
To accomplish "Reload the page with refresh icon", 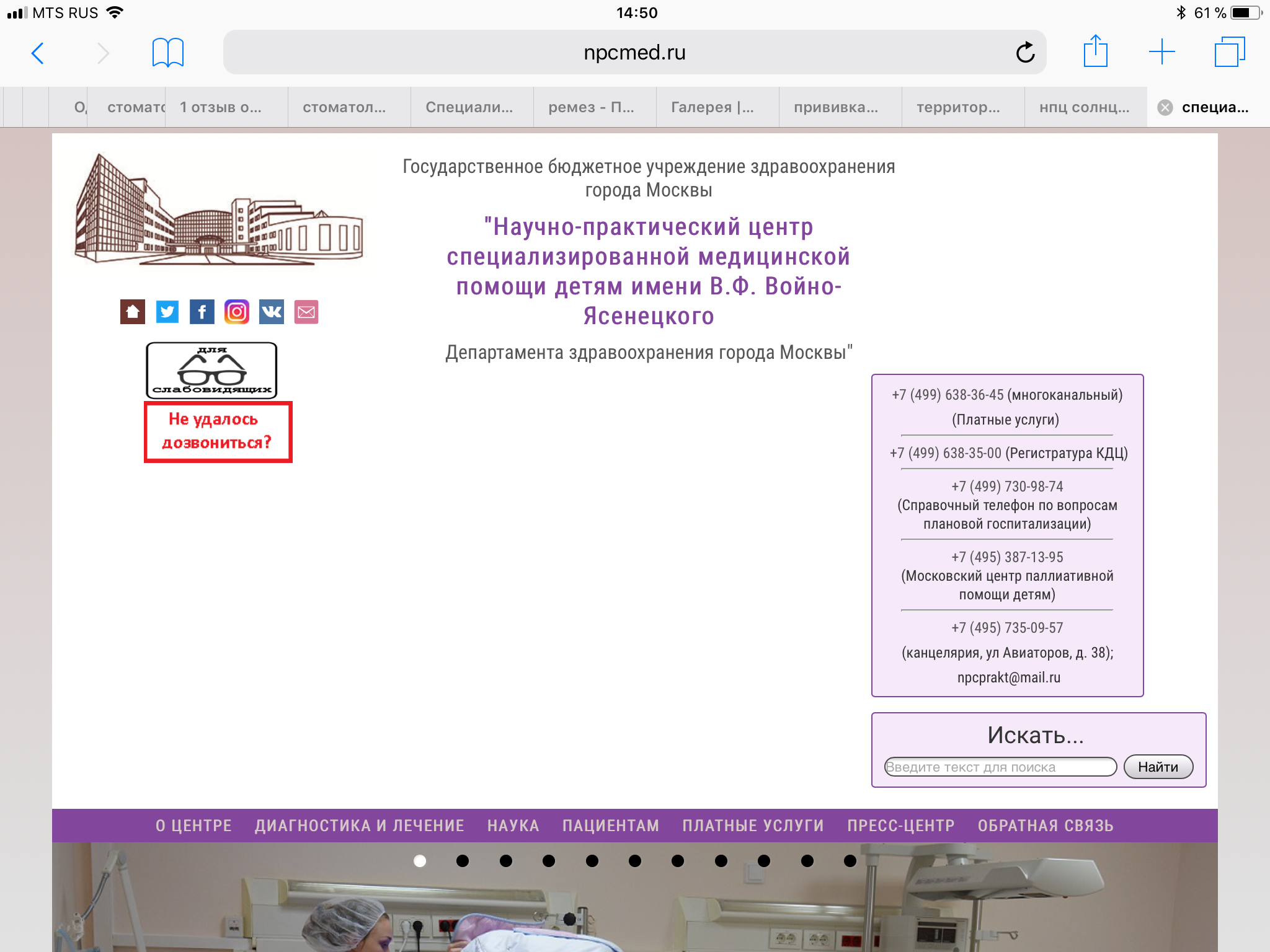I will (x=1025, y=53).
